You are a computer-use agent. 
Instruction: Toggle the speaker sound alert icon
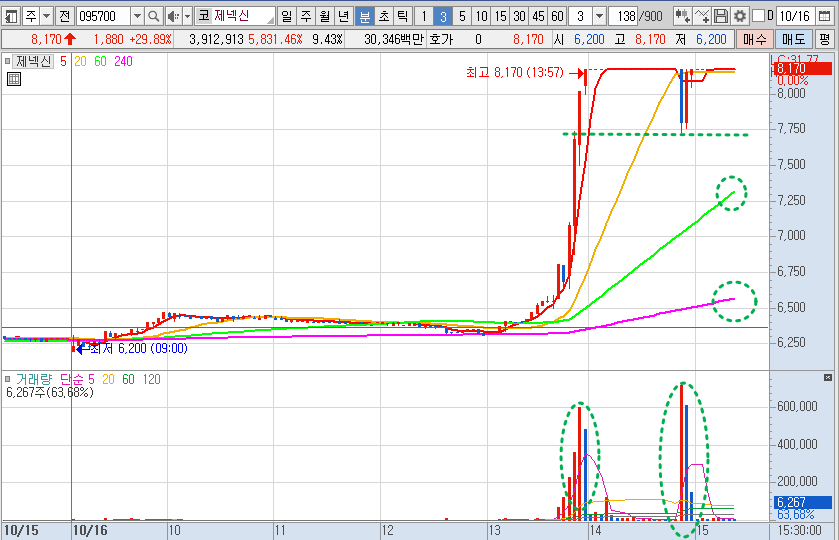[173, 16]
